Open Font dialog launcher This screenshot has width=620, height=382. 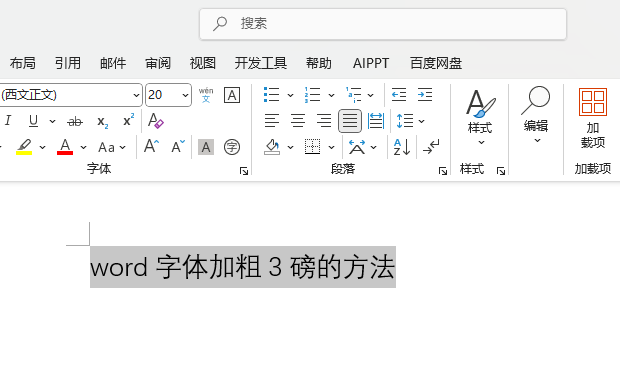(244, 171)
